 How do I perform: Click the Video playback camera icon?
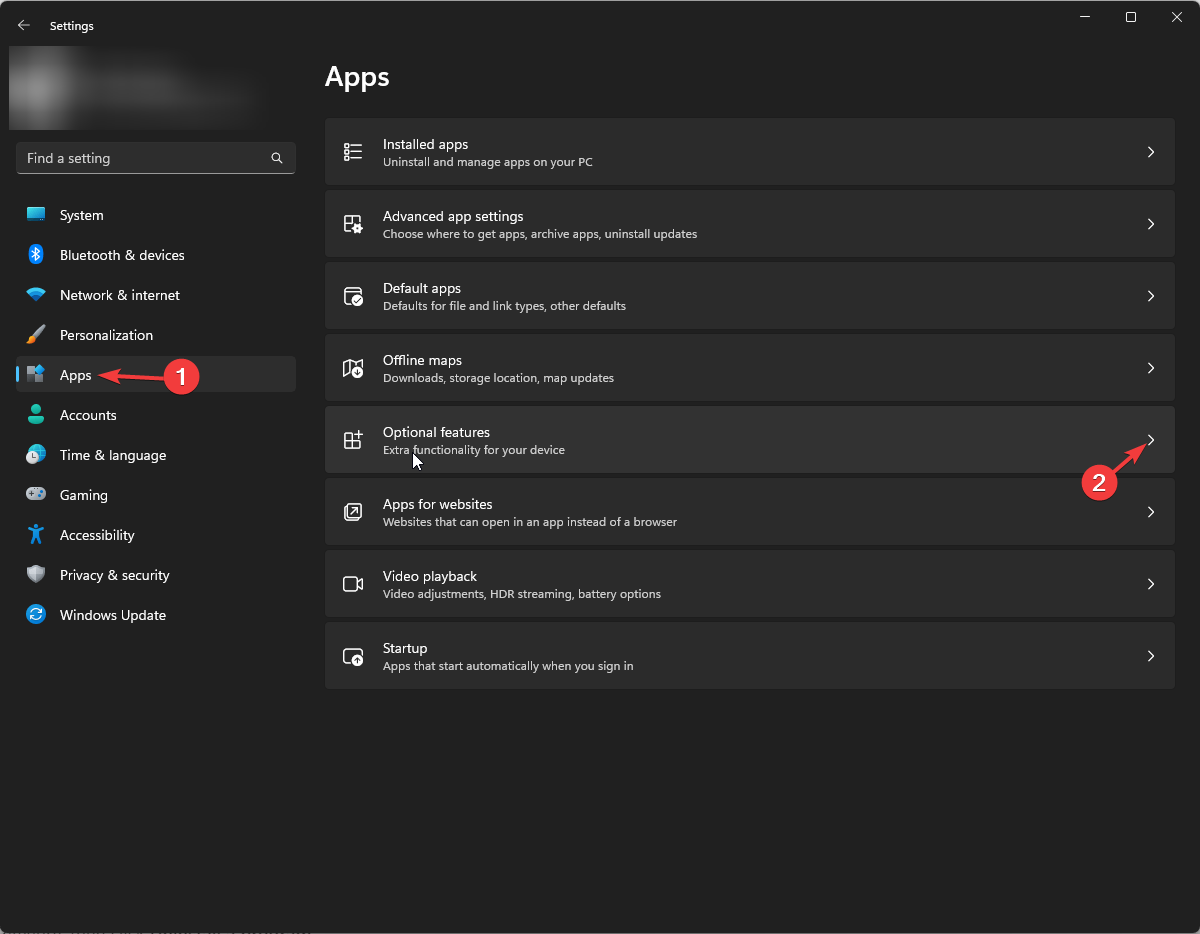pos(353,584)
